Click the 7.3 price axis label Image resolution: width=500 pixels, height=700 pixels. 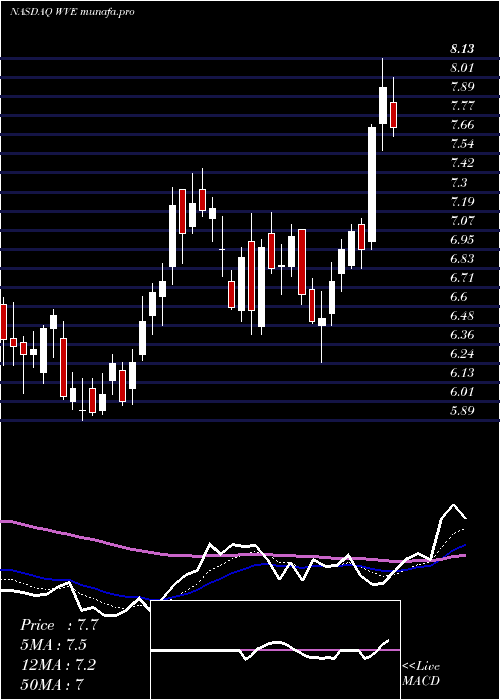tap(458, 182)
